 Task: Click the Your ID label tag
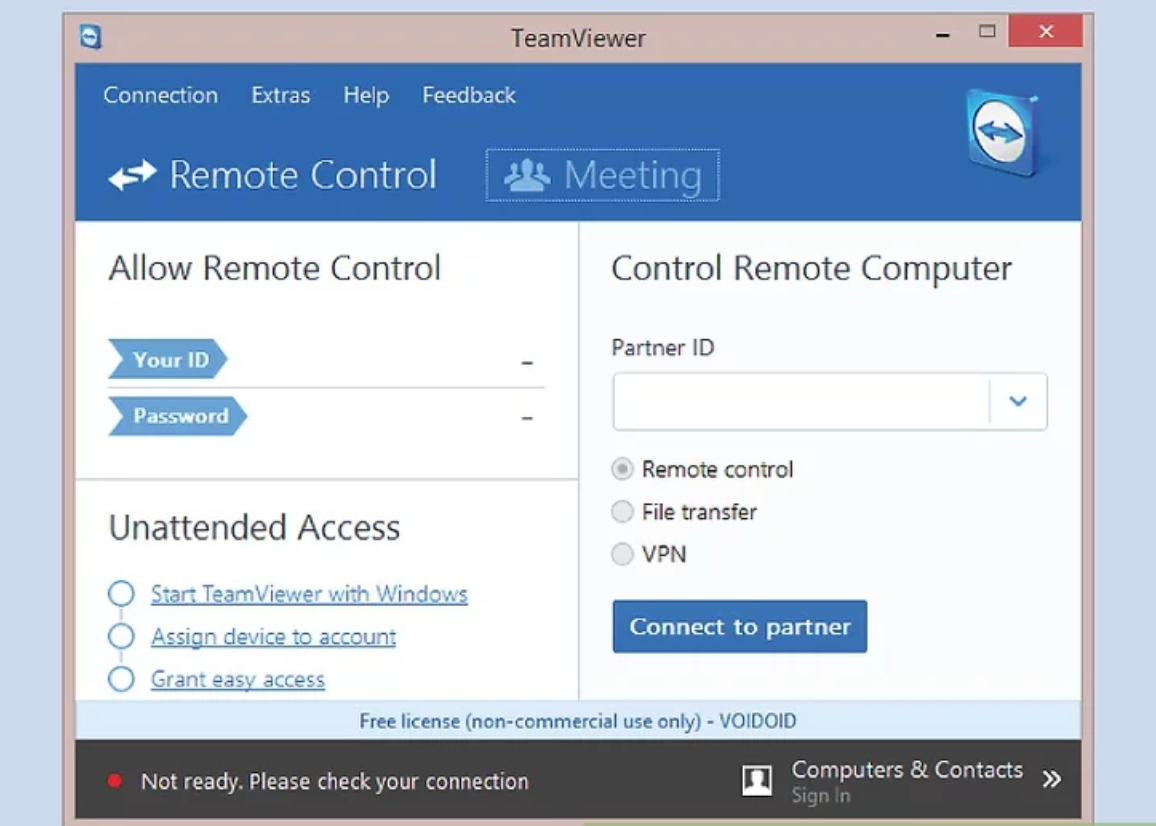167,359
